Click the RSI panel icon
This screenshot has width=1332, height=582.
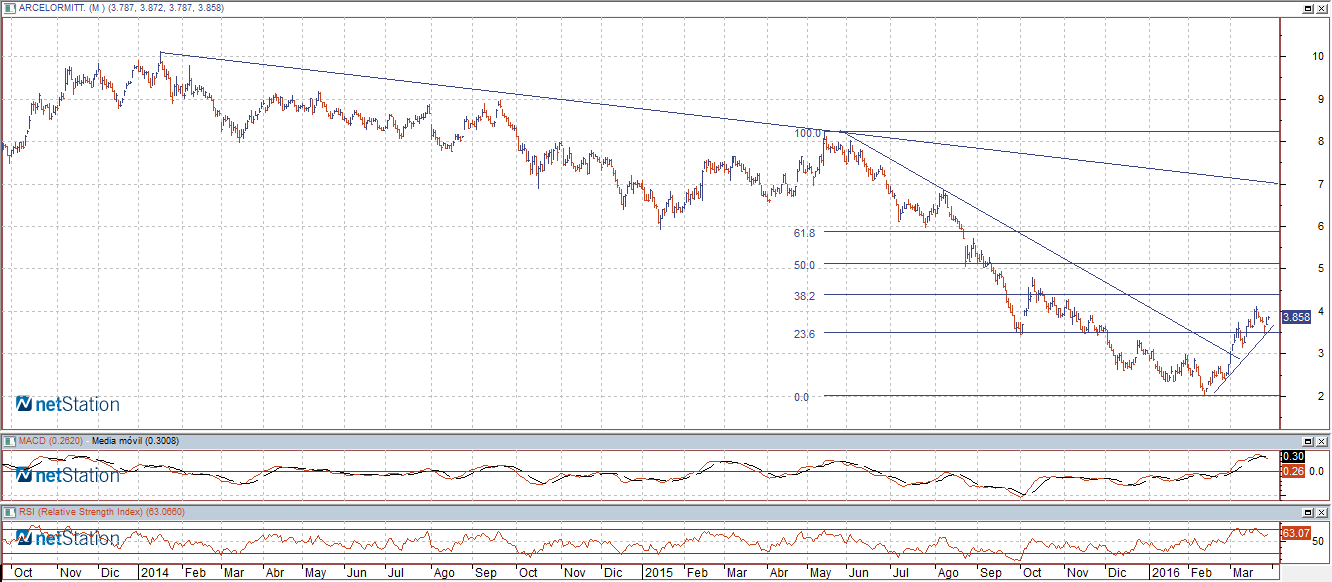[x=9, y=512]
